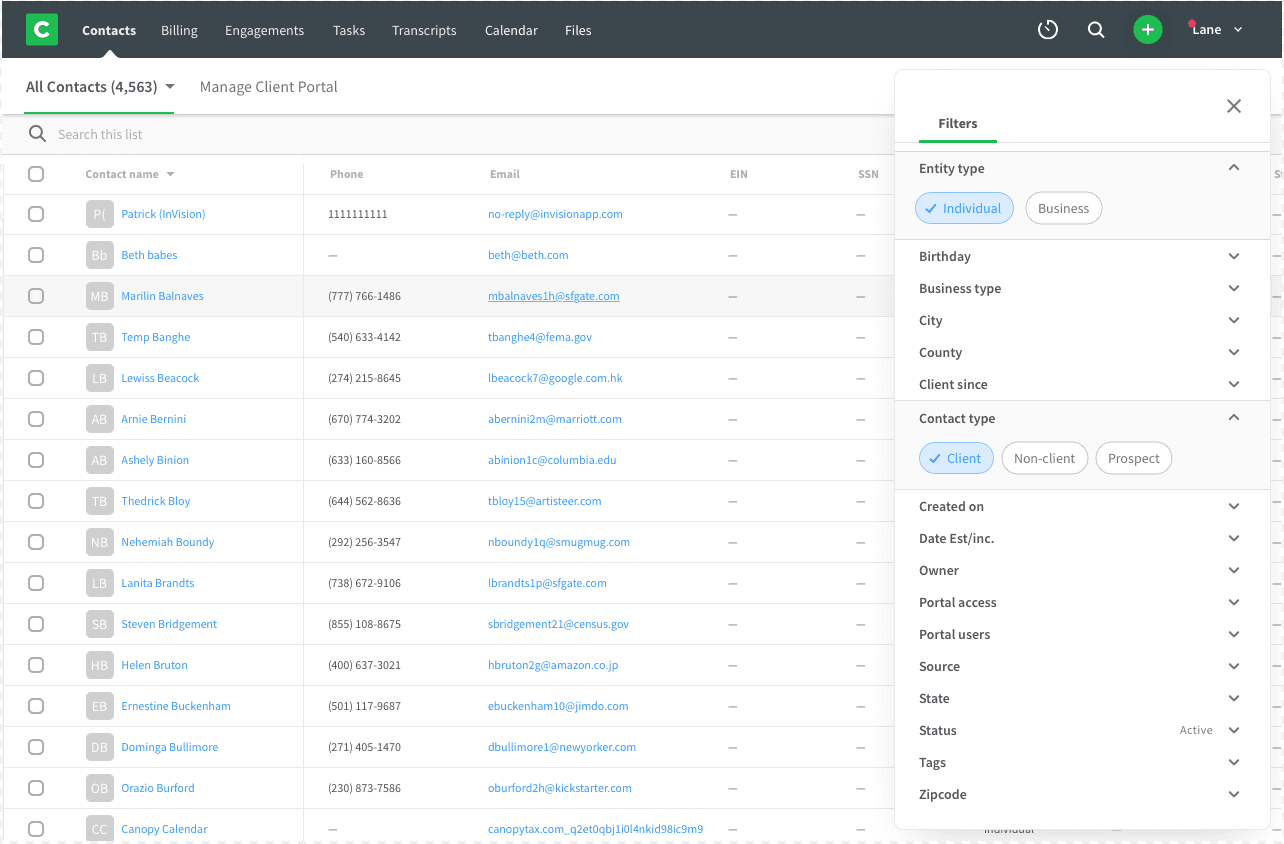Select Thedrick Bloy row checkbox
This screenshot has height=844, width=1284.
[x=36, y=501]
